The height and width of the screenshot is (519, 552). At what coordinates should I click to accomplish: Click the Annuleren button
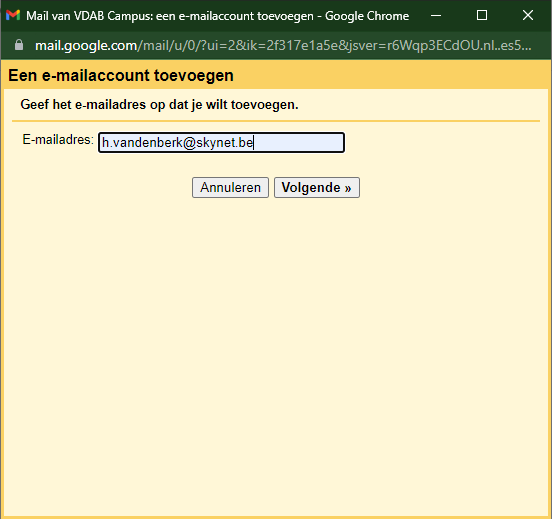[230, 187]
